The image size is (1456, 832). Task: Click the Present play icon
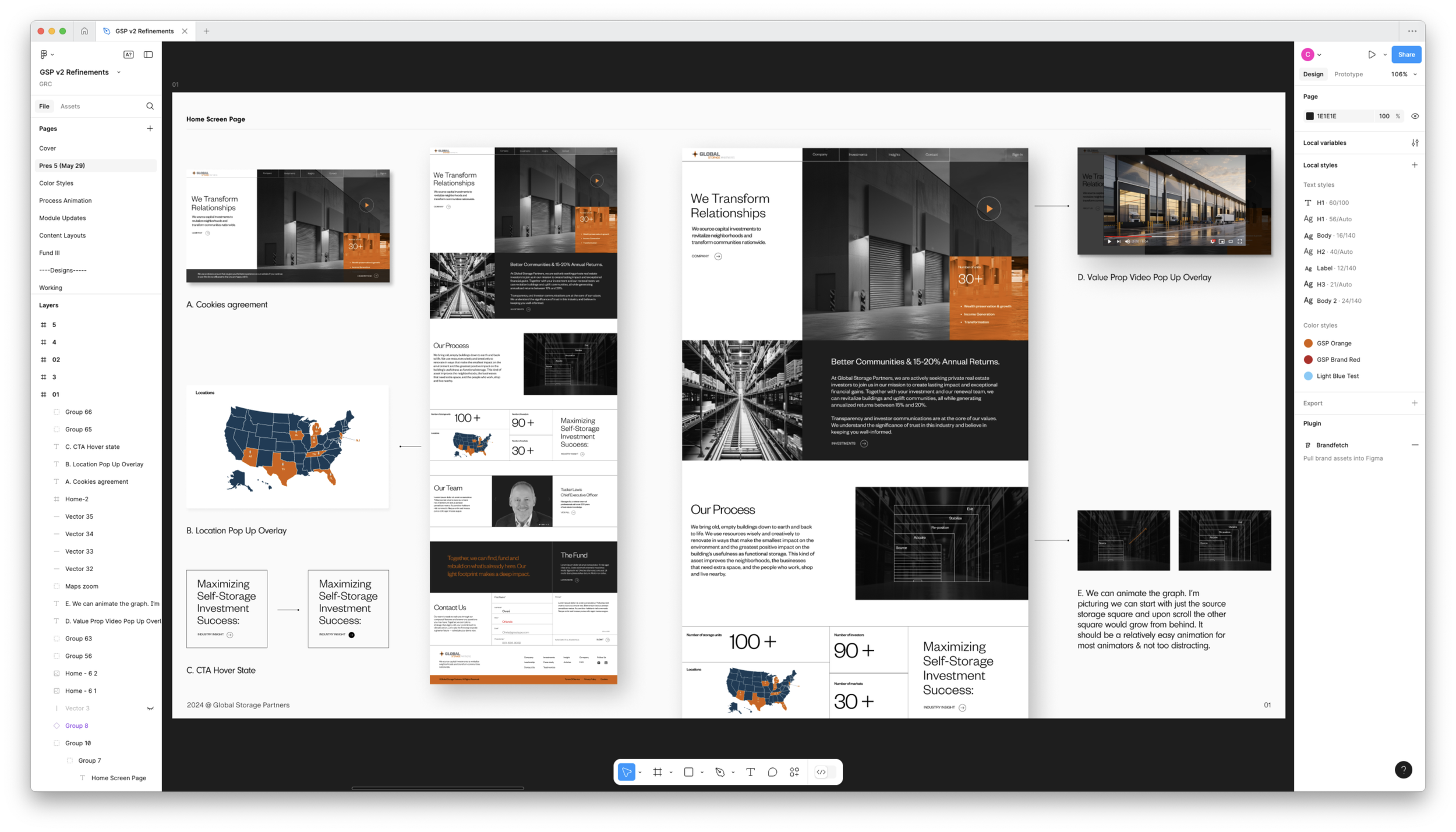point(1372,55)
